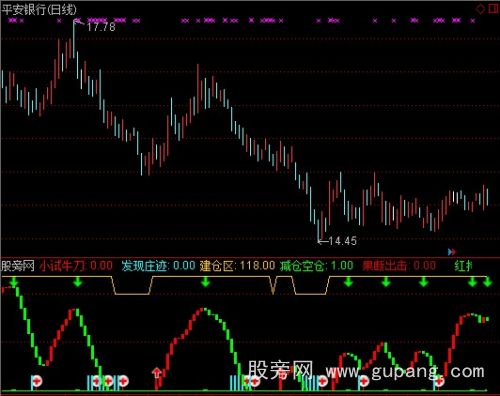
Task: Click the second green down arrow from left
Action: click(x=78, y=282)
